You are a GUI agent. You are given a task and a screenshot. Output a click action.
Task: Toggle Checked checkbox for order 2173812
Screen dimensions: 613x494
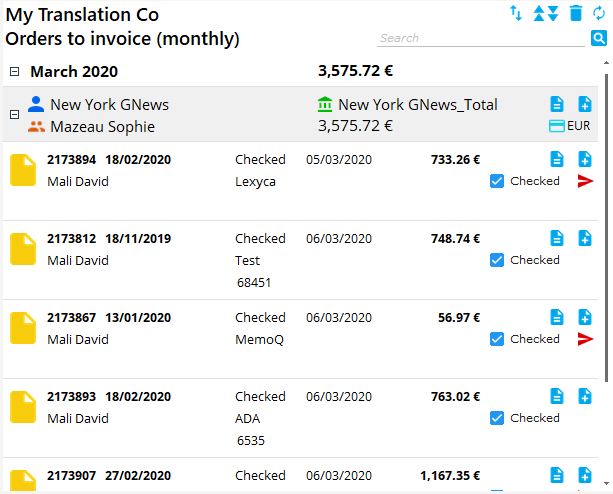click(x=497, y=260)
